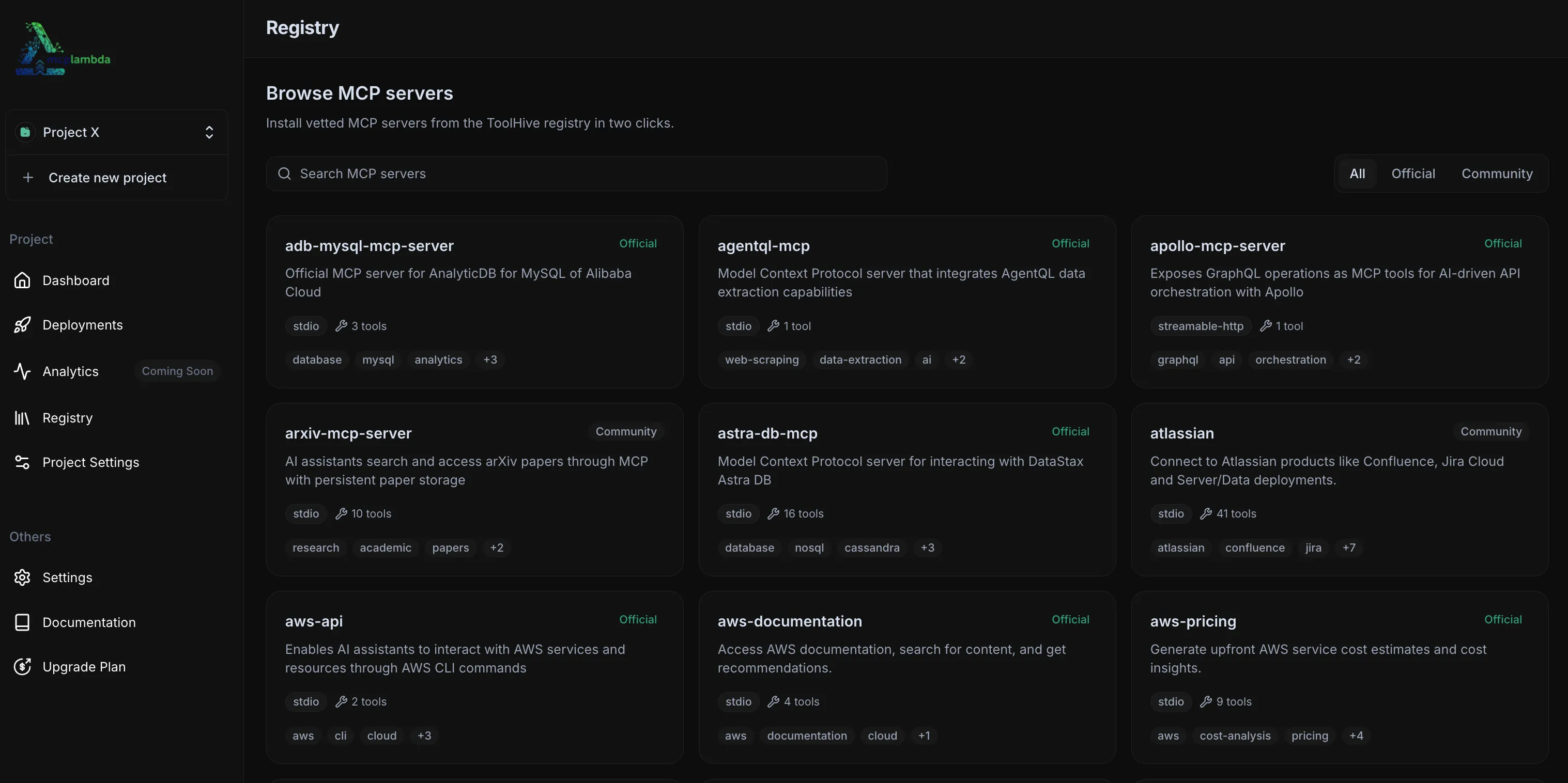Open Project Settings

coord(90,462)
